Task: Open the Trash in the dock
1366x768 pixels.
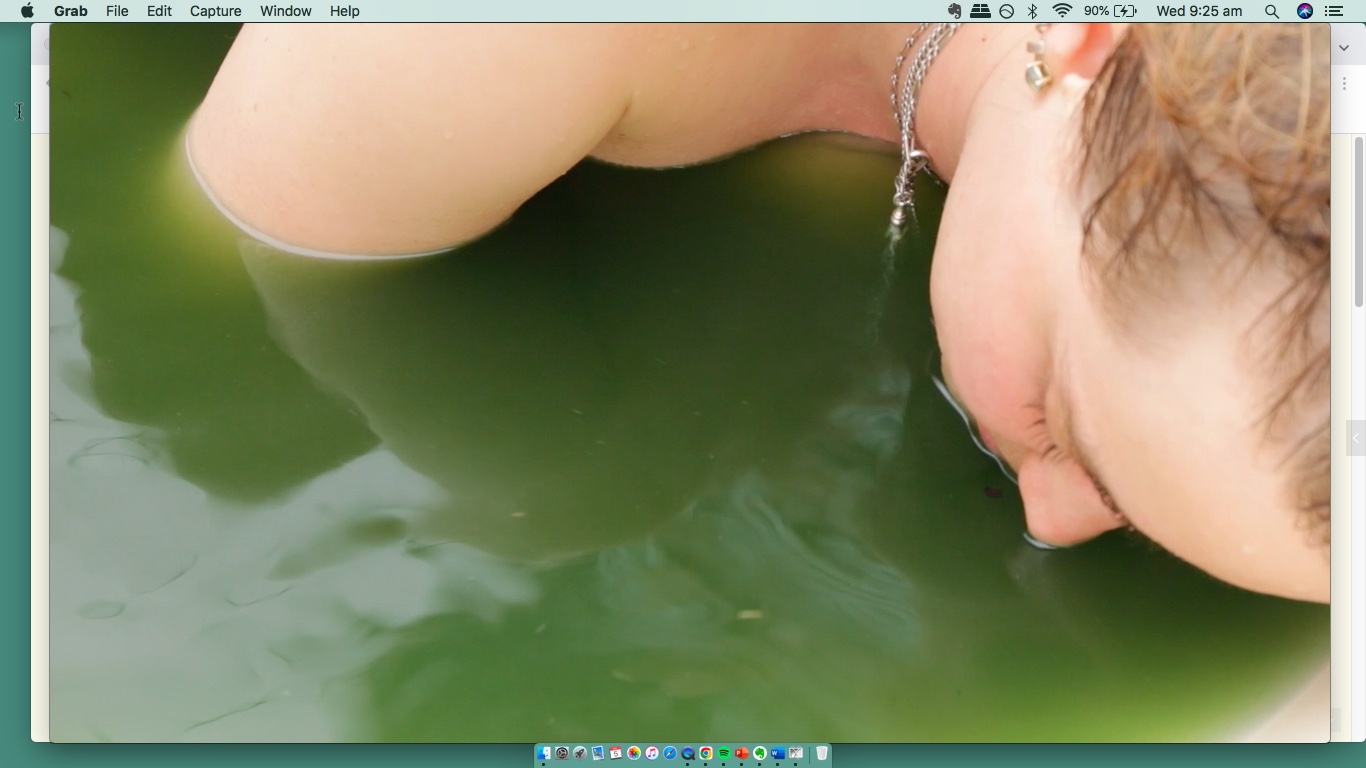Action: 821,753
